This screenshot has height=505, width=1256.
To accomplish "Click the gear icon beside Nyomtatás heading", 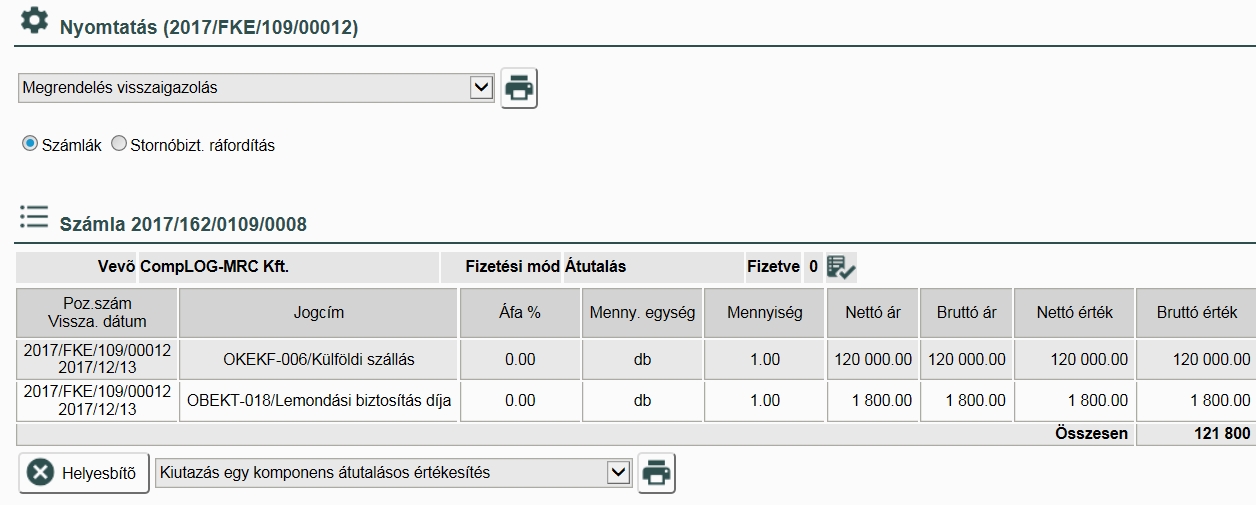I will click(x=34, y=20).
